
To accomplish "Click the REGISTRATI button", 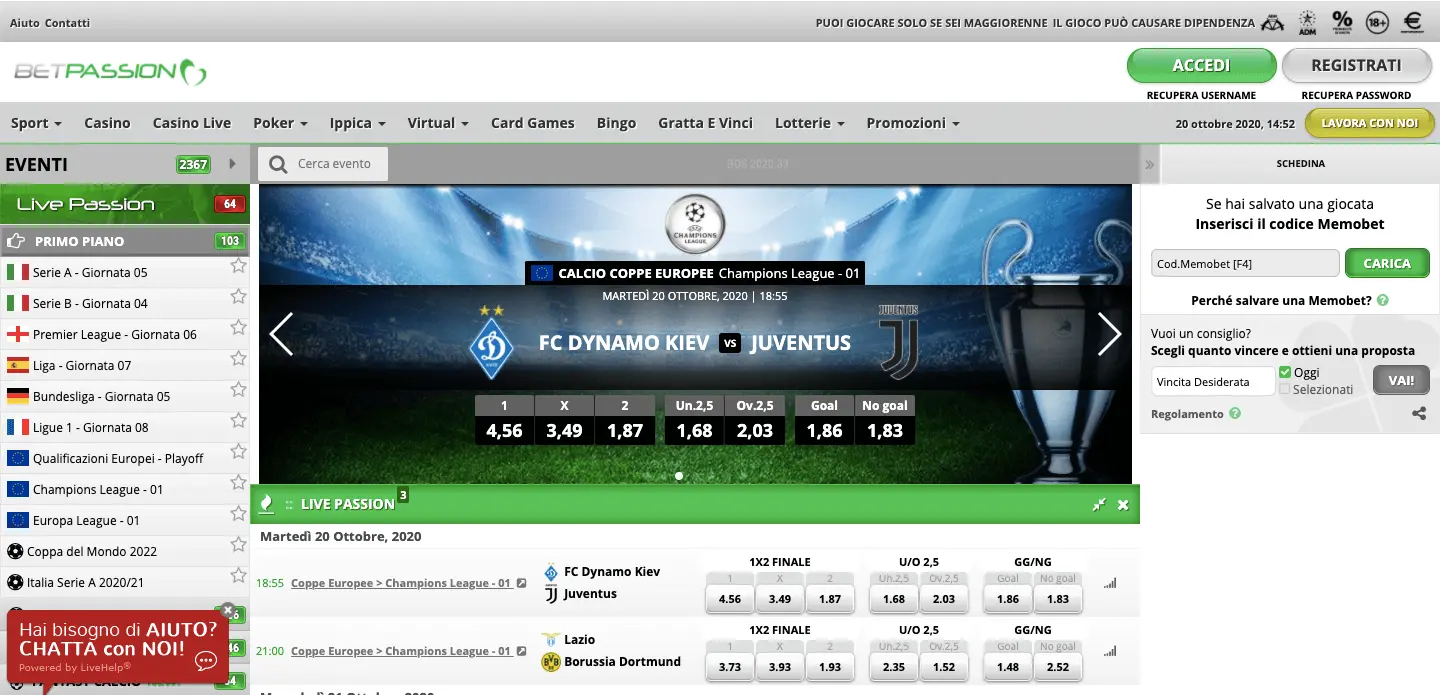I will point(1356,65).
